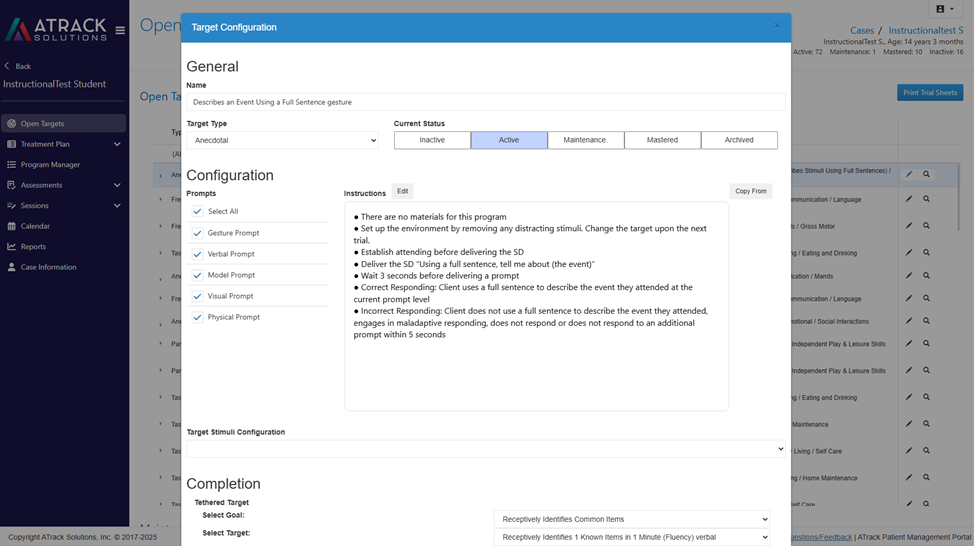Edit pencil icon for Mands row
This screenshot has height=546, width=975.
[908, 275]
